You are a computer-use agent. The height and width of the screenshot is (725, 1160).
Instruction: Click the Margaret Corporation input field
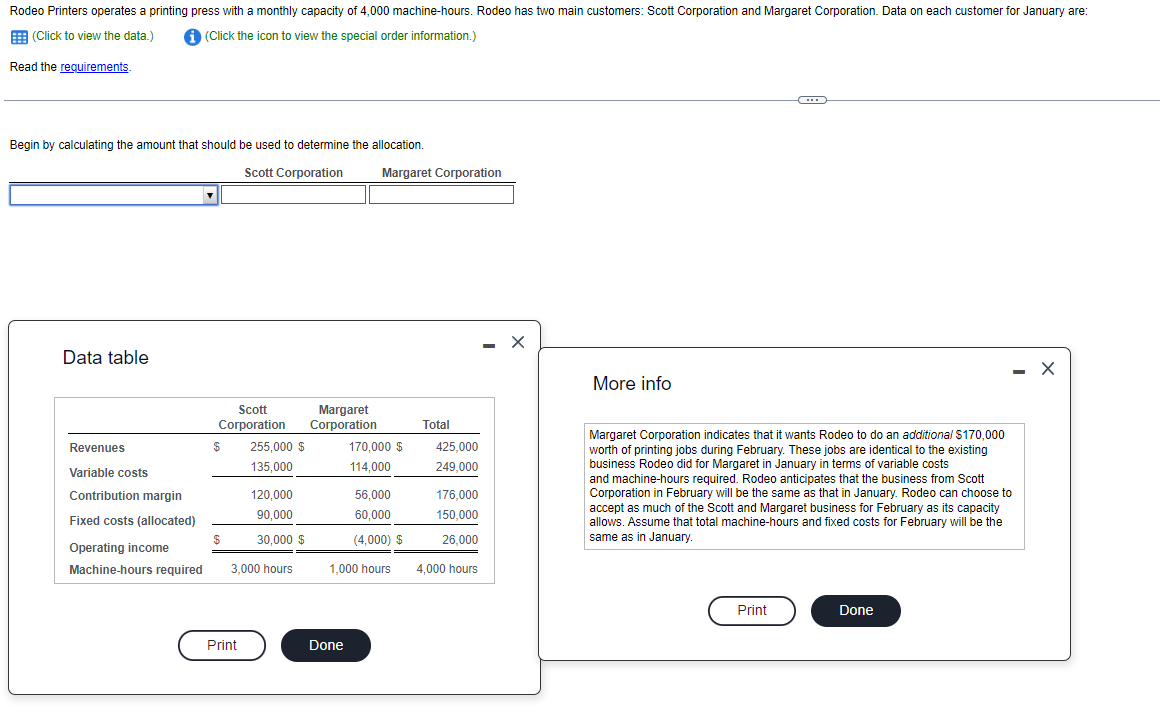pyautogui.click(x=442, y=195)
